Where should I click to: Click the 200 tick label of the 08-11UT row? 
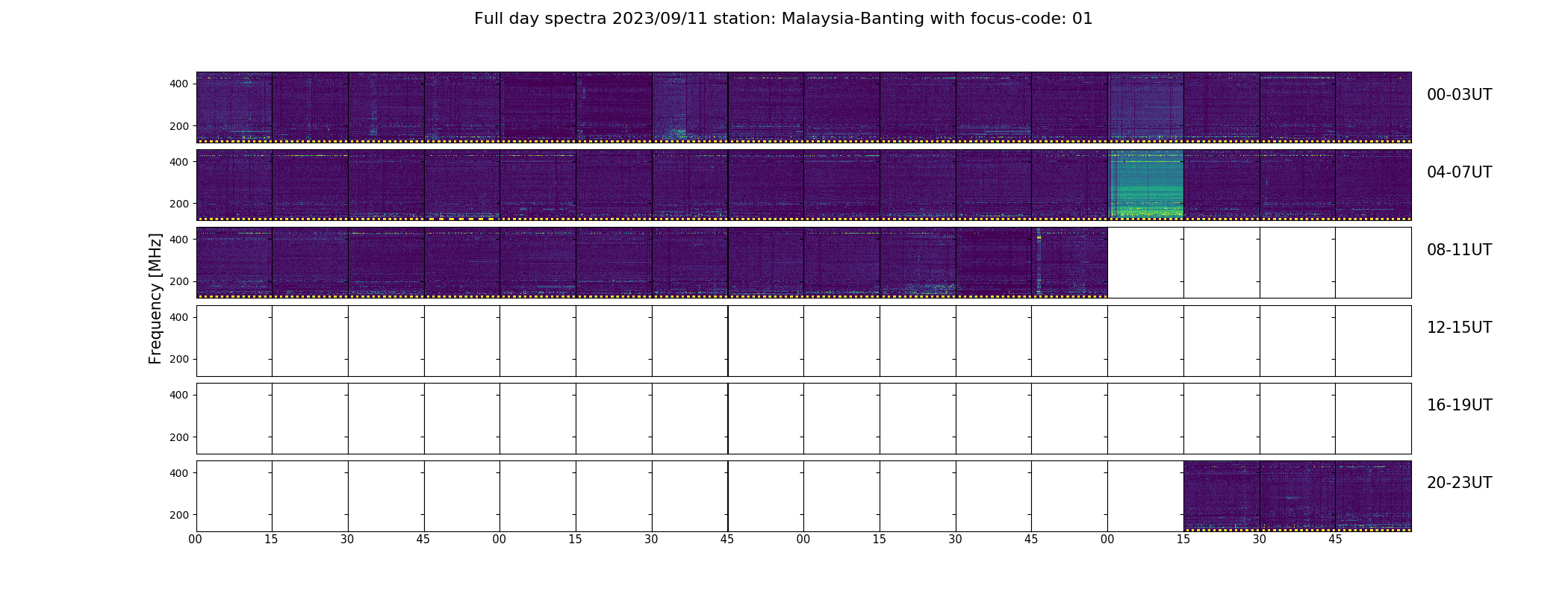coord(179,281)
